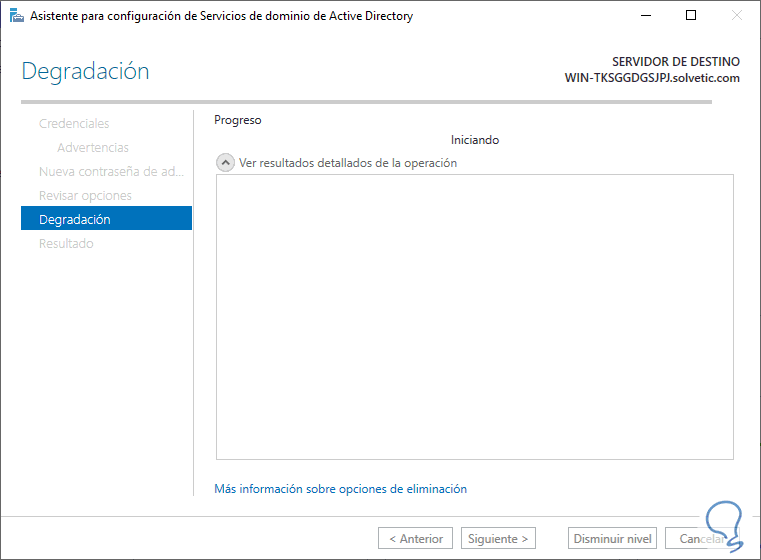The height and width of the screenshot is (560, 761).
Task: Click server name WIN-TKSGGDGSJPJ.solvetic.com
Action: point(652,78)
